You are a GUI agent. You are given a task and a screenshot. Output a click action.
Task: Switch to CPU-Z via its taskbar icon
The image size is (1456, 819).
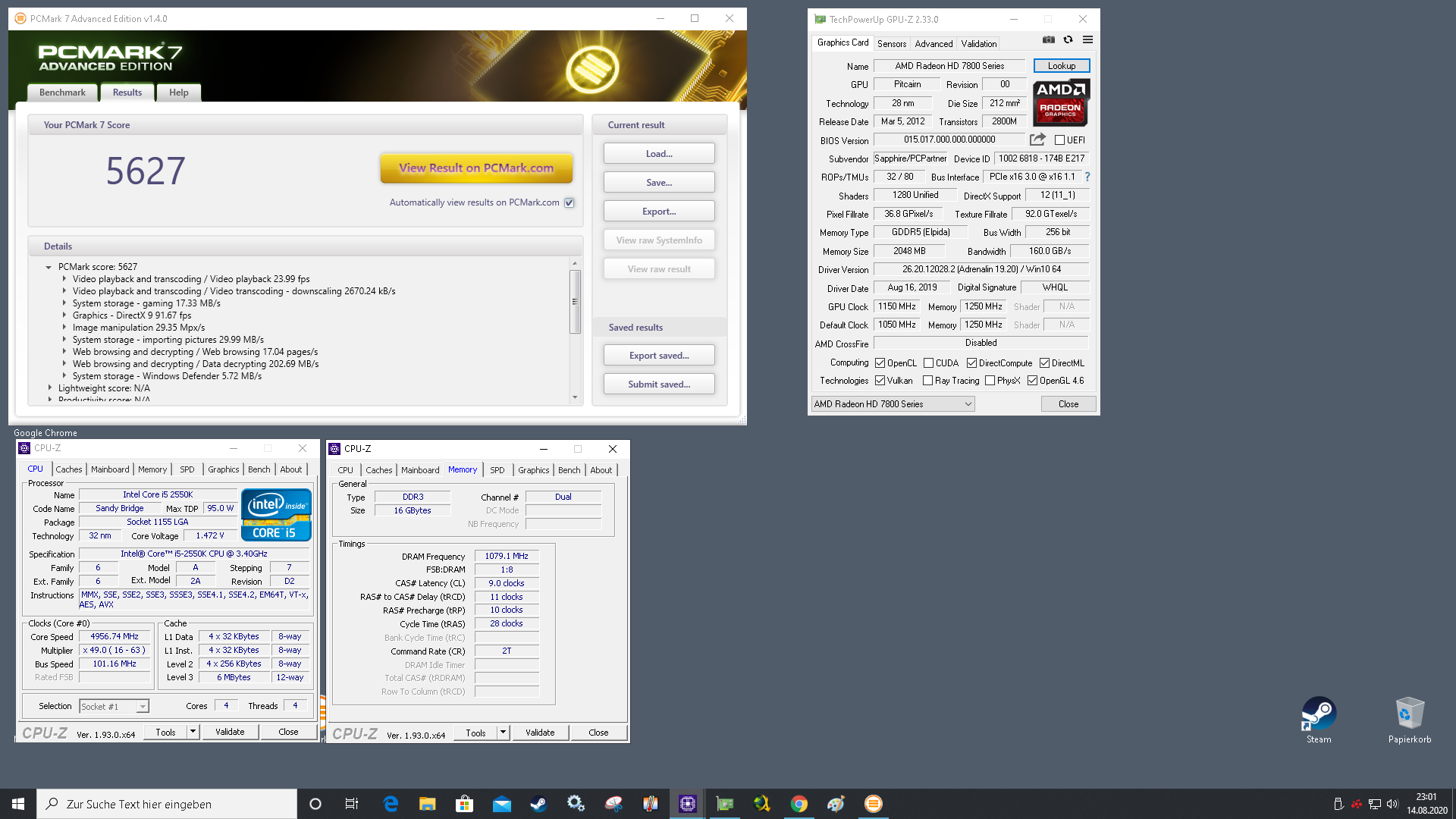(688, 804)
